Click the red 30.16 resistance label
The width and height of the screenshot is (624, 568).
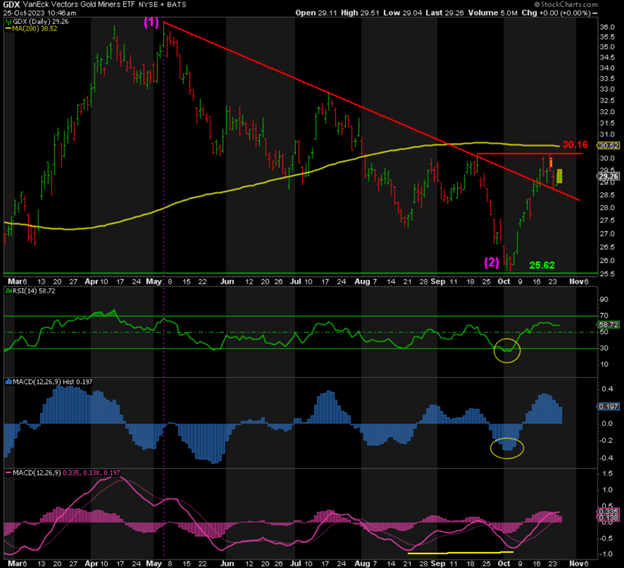[x=575, y=145]
